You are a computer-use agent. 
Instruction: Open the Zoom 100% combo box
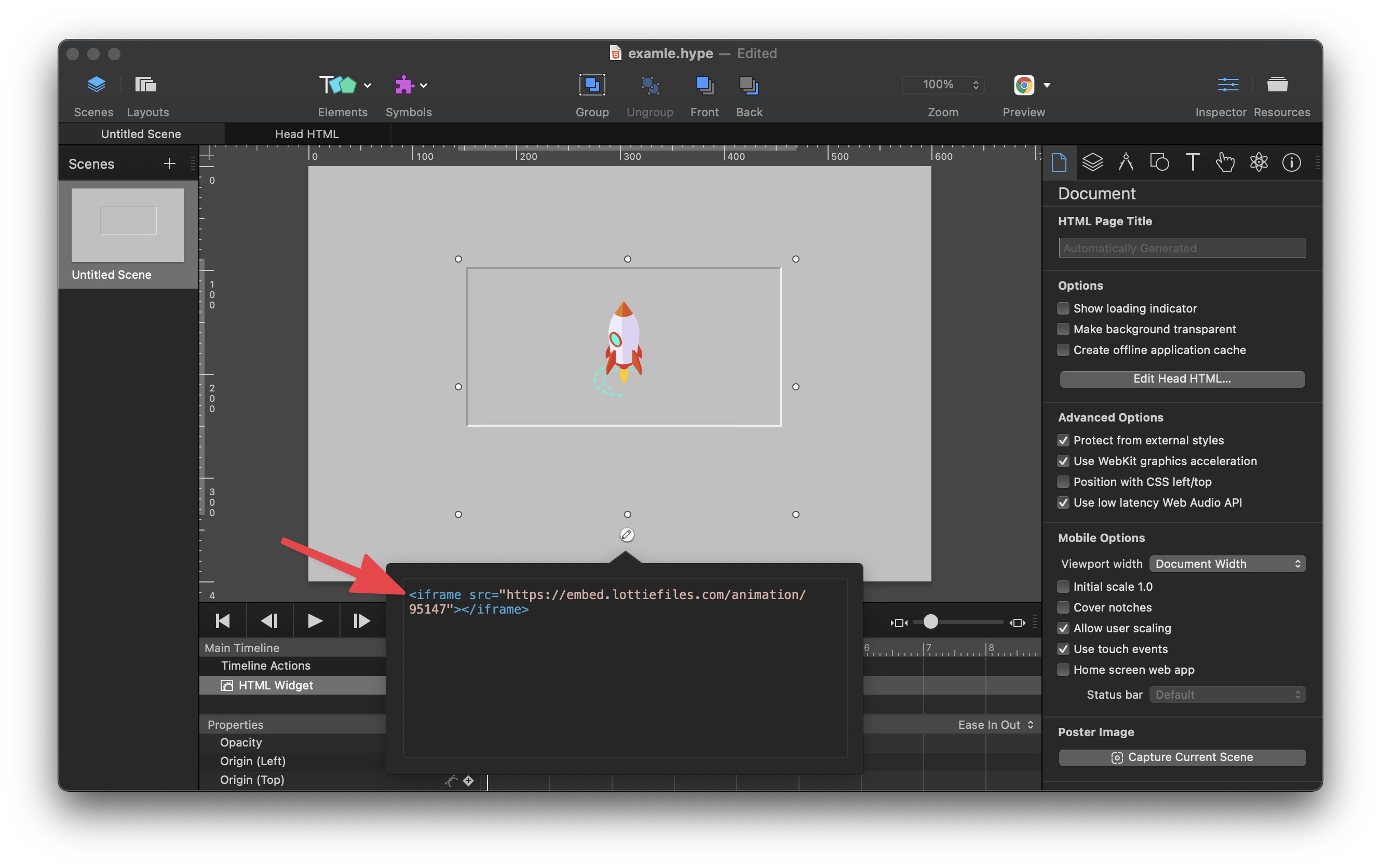point(943,85)
